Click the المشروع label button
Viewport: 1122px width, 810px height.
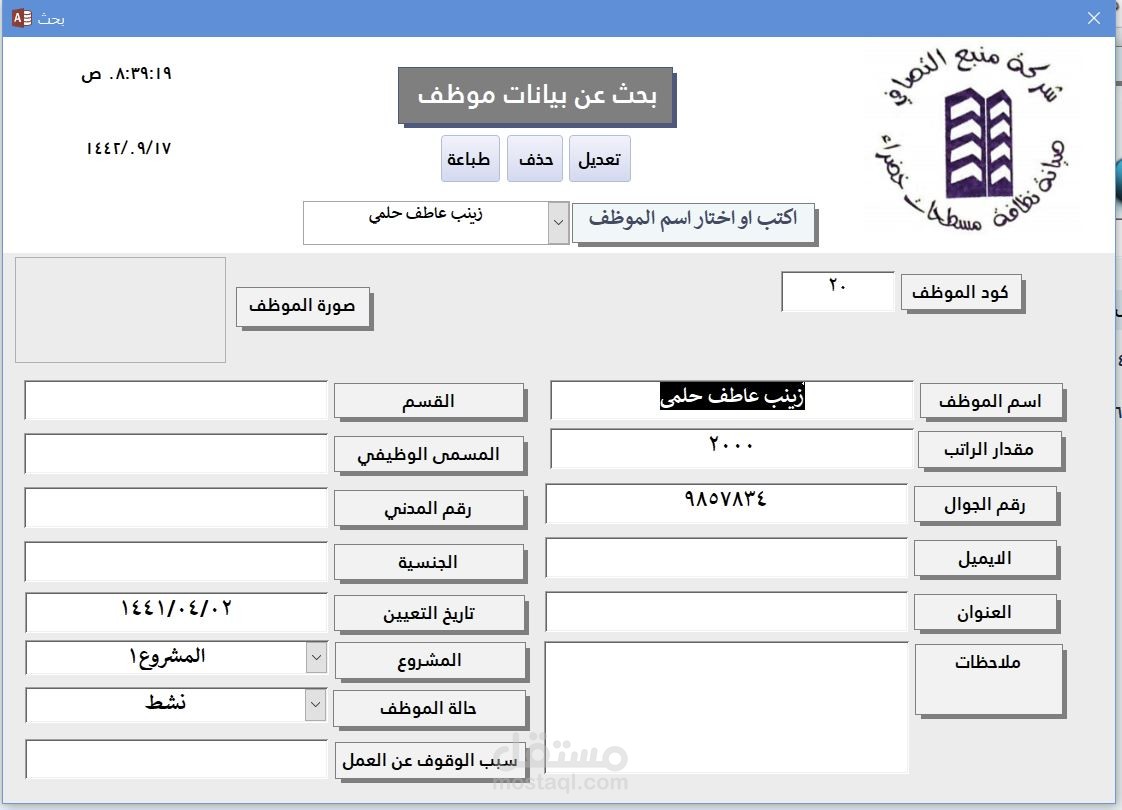click(x=430, y=661)
